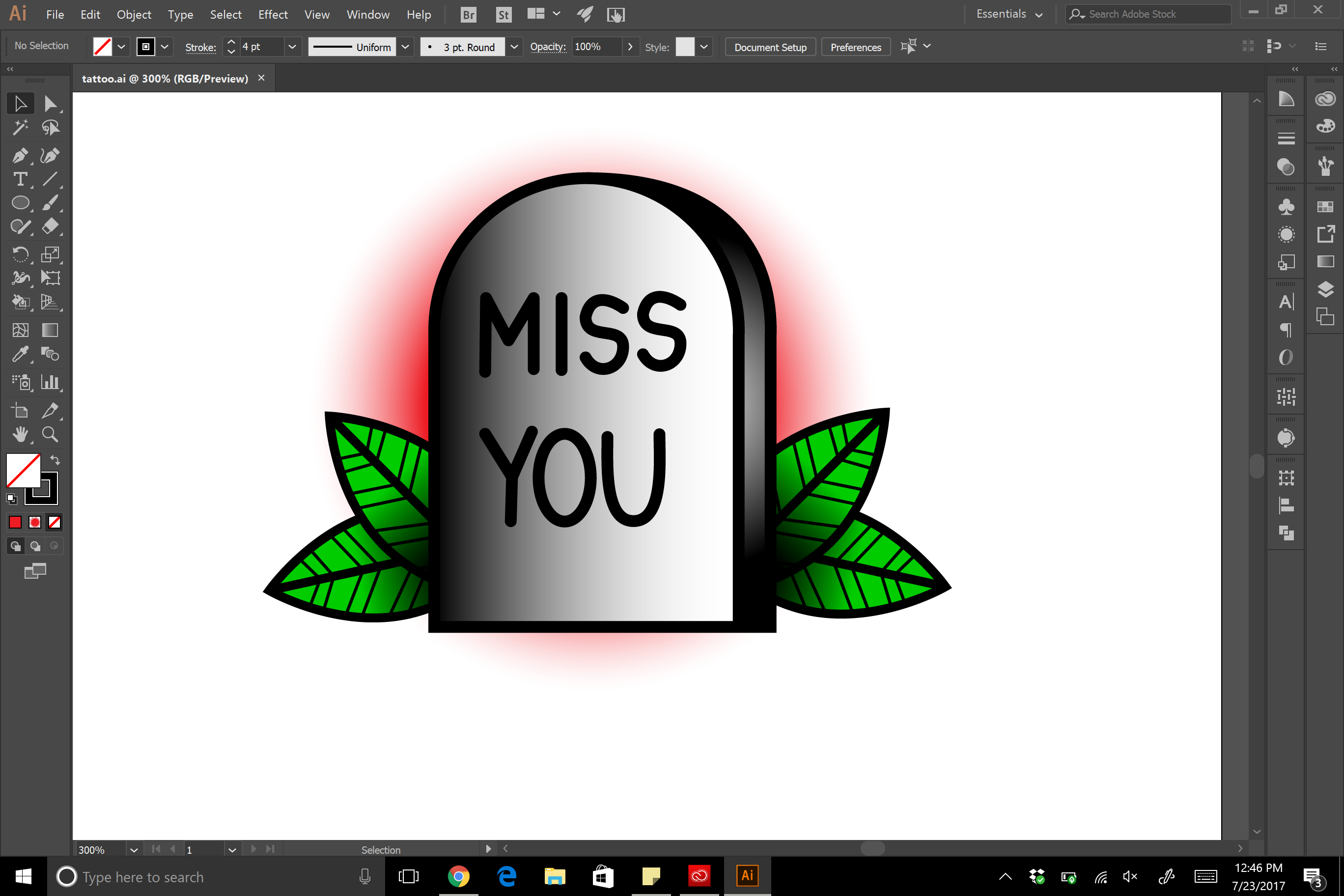Open the File menu
This screenshot has height=896, width=1344.
click(55, 14)
